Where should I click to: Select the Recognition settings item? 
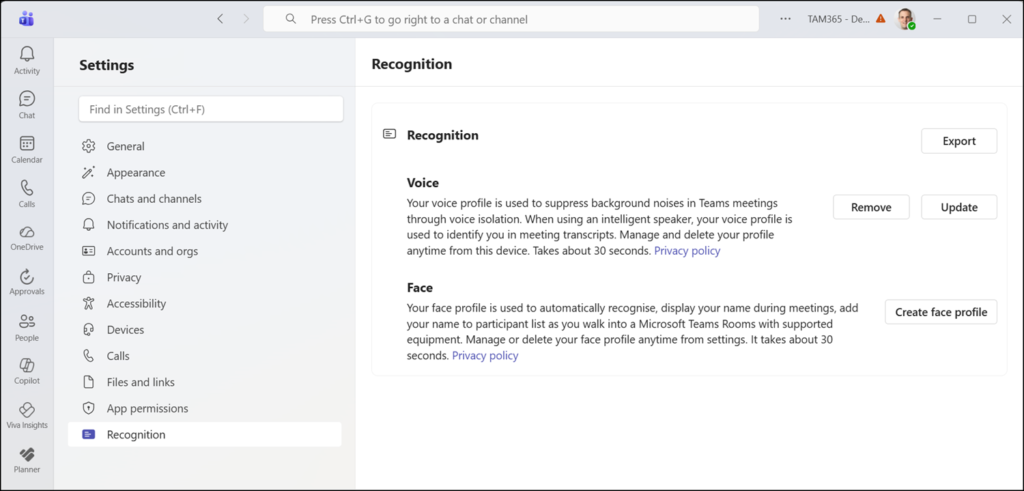204,434
